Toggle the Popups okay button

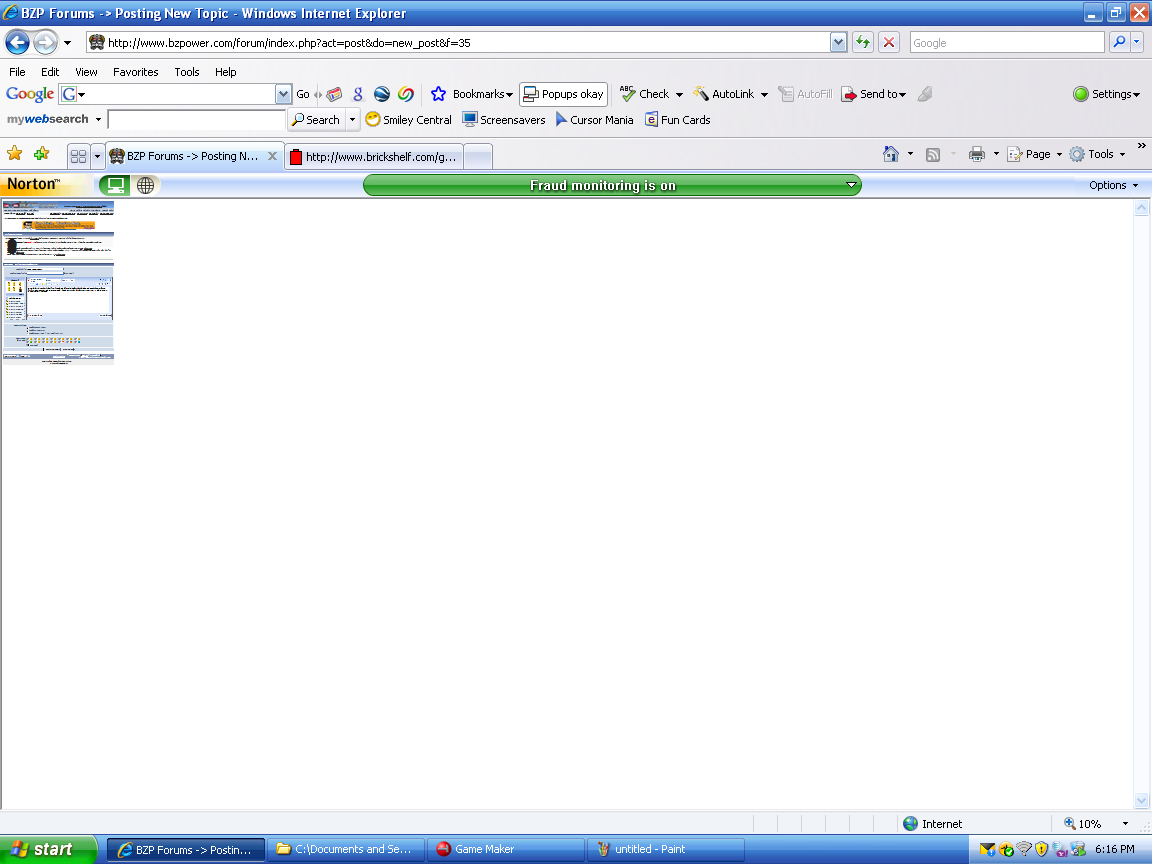pos(564,94)
